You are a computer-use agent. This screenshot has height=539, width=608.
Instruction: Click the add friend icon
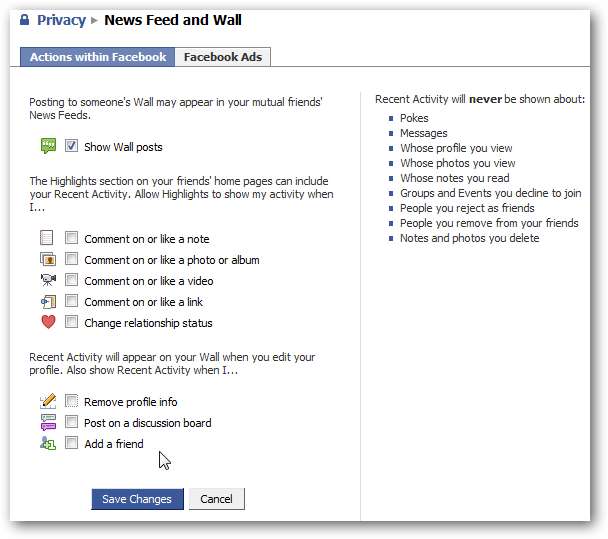click(47, 443)
